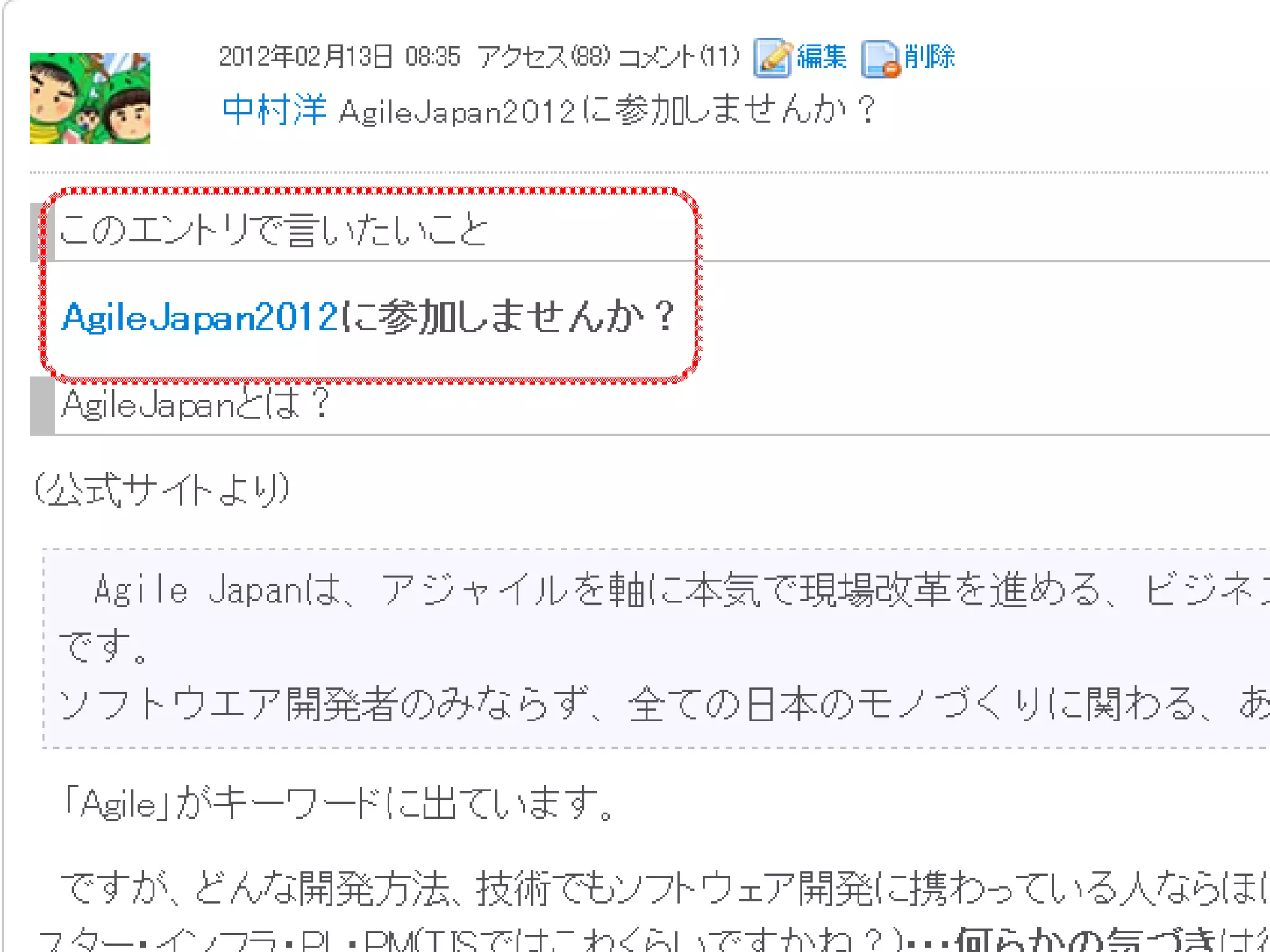
Task: Click the コメント(11) comment count
Action: pyautogui.click(x=679, y=57)
